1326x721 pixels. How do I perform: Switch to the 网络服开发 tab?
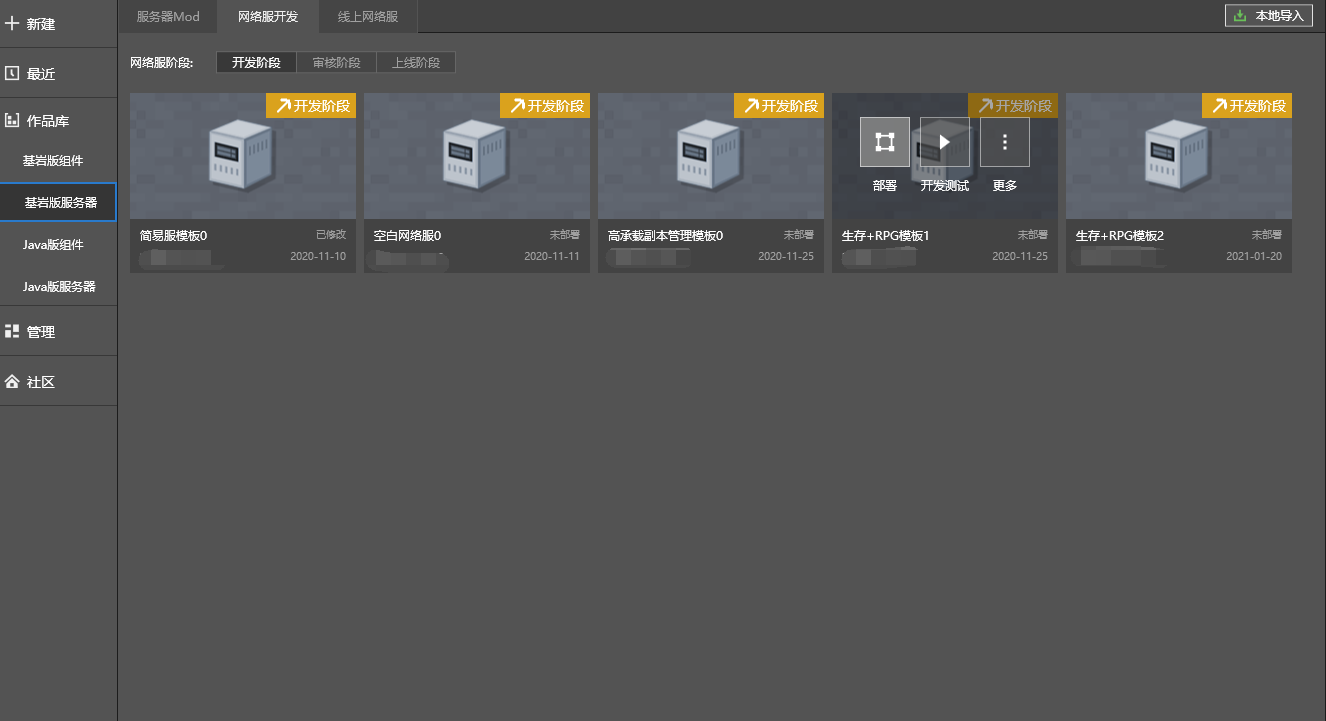coord(268,16)
